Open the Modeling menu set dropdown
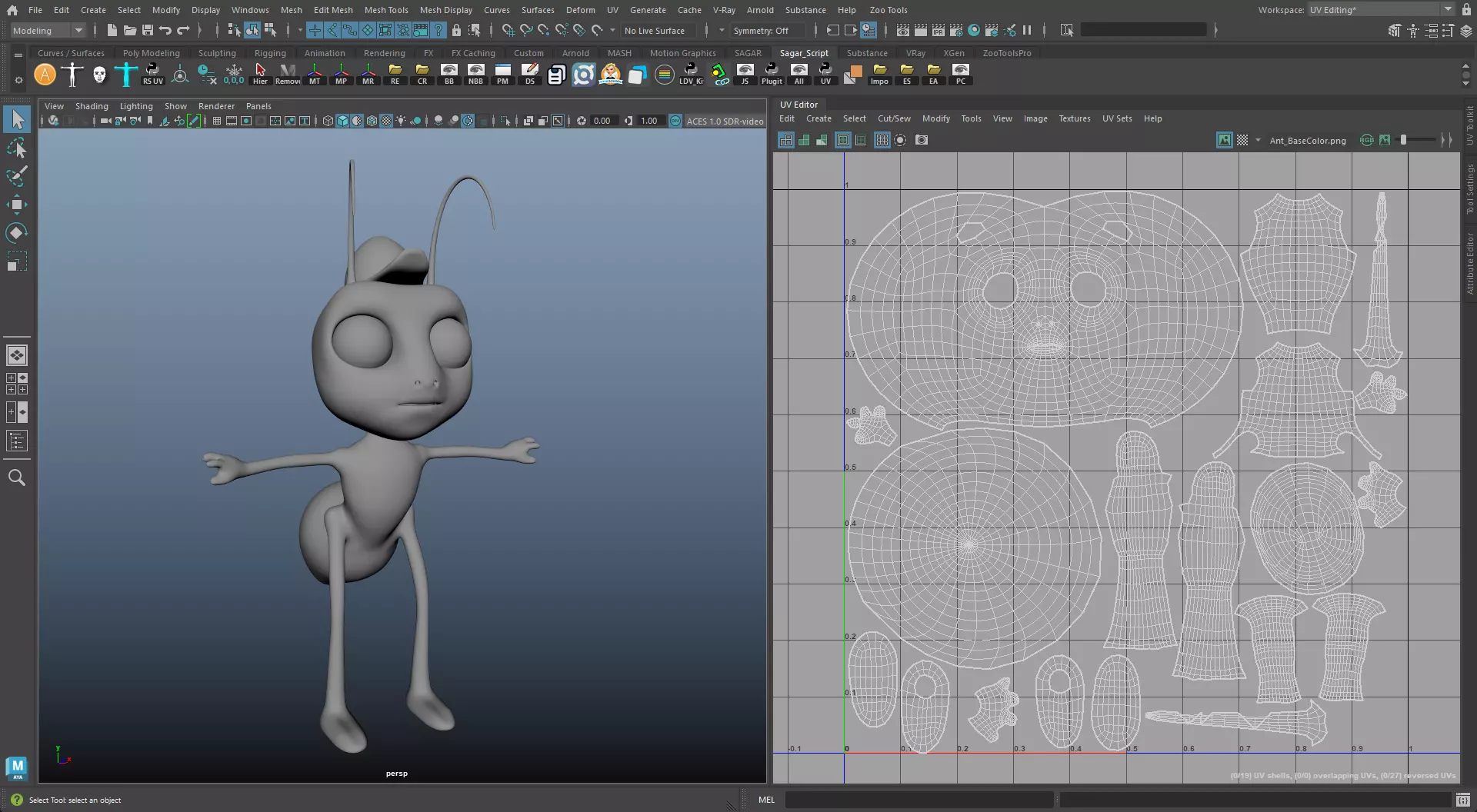The width and height of the screenshot is (1477, 812). [x=48, y=31]
